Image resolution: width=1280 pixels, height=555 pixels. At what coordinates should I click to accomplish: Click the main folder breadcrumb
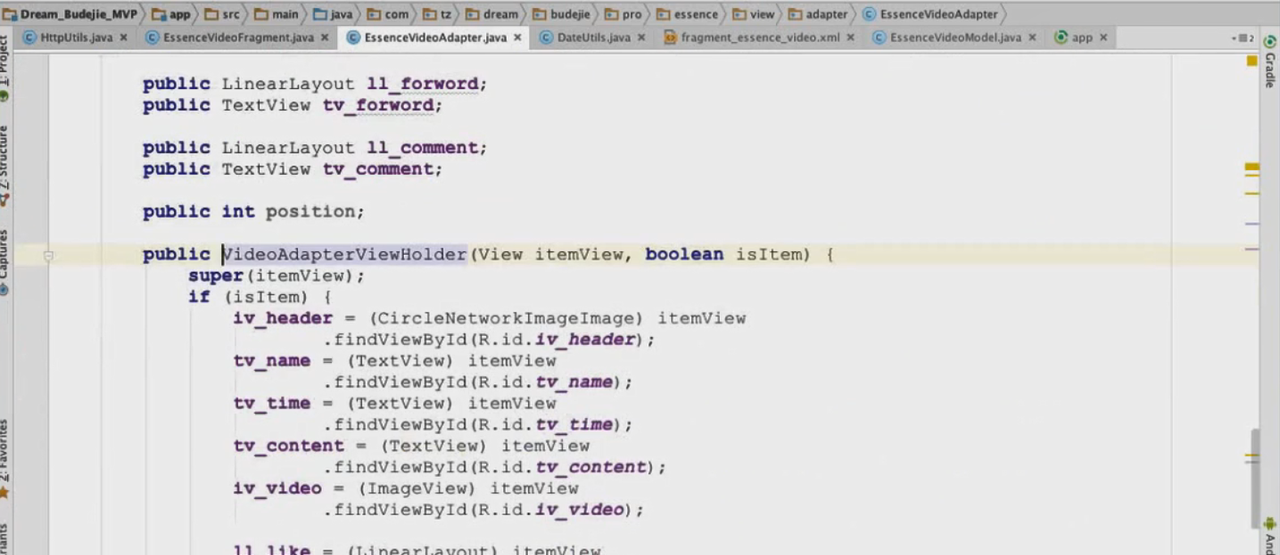[276, 14]
